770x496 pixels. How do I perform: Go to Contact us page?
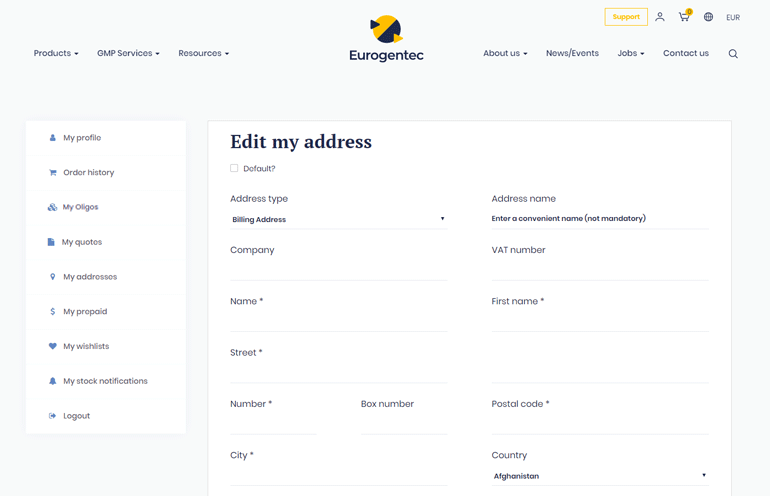tap(685, 54)
